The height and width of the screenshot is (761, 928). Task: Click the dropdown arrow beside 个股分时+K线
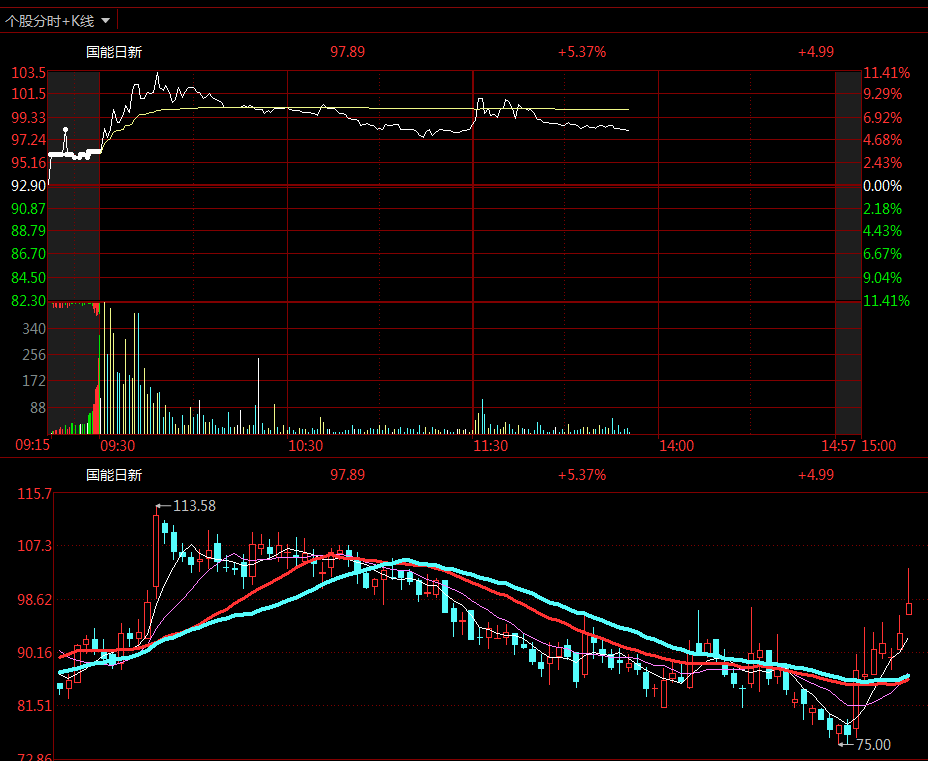tap(106, 20)
